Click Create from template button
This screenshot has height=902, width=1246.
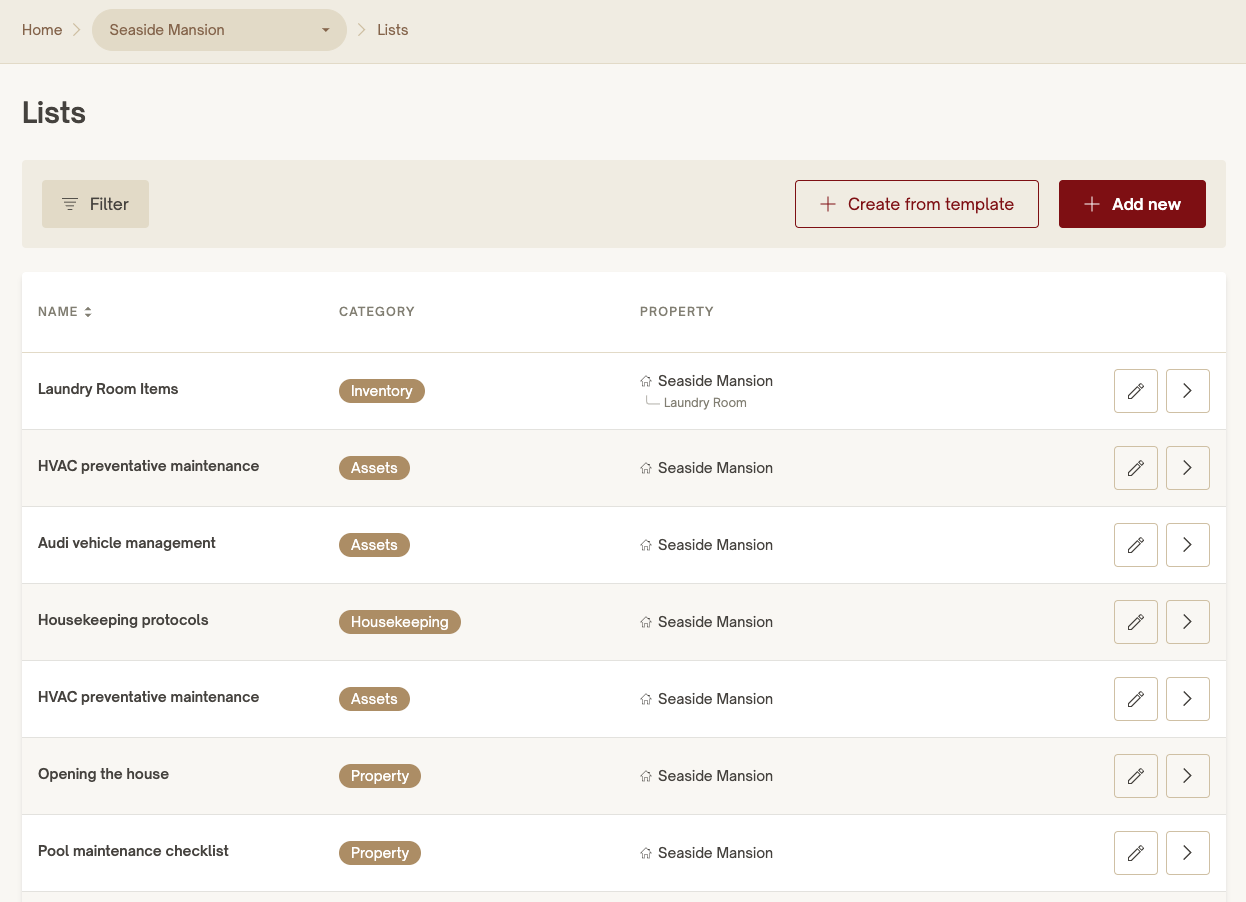(916, 204)
